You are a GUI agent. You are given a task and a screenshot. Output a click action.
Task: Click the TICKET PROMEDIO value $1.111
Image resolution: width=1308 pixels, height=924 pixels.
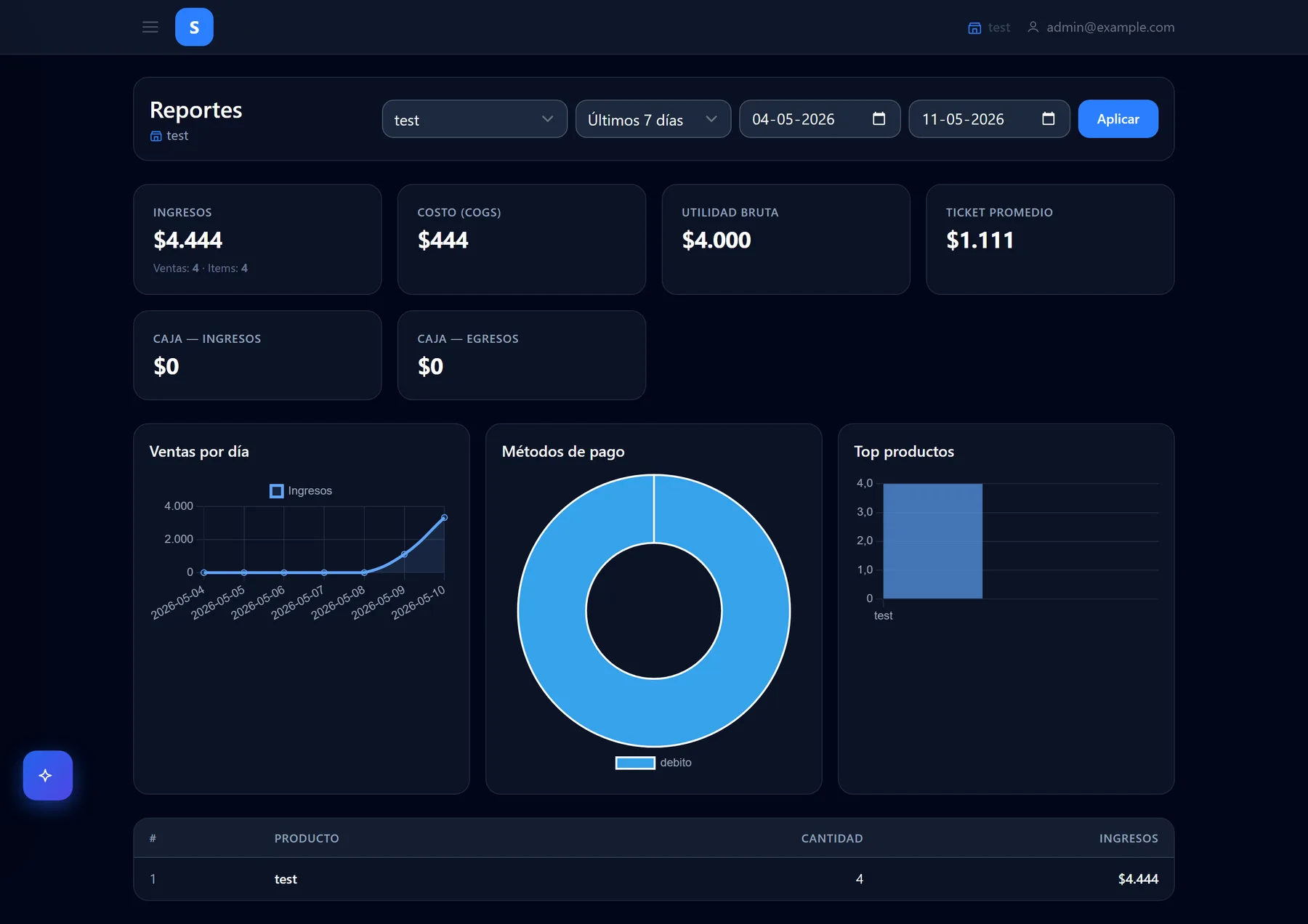[x=980, y=240]
